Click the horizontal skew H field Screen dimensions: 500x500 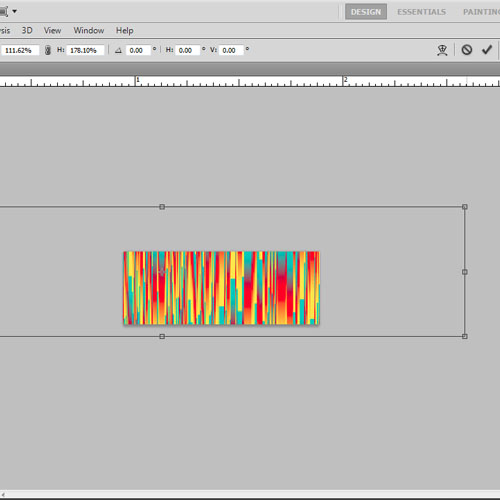tap(187, 50)
